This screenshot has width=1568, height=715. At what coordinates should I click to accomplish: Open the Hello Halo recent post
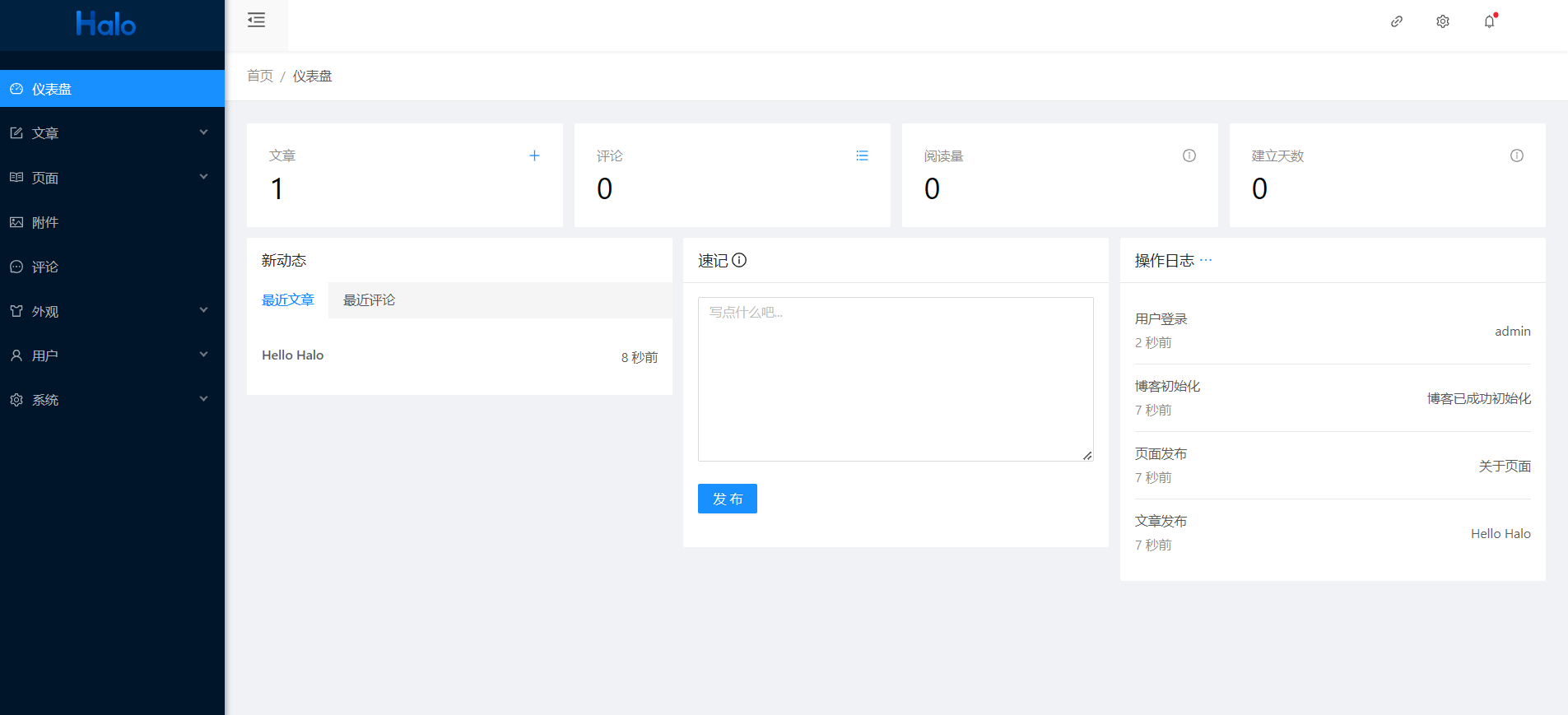point(293,355)
